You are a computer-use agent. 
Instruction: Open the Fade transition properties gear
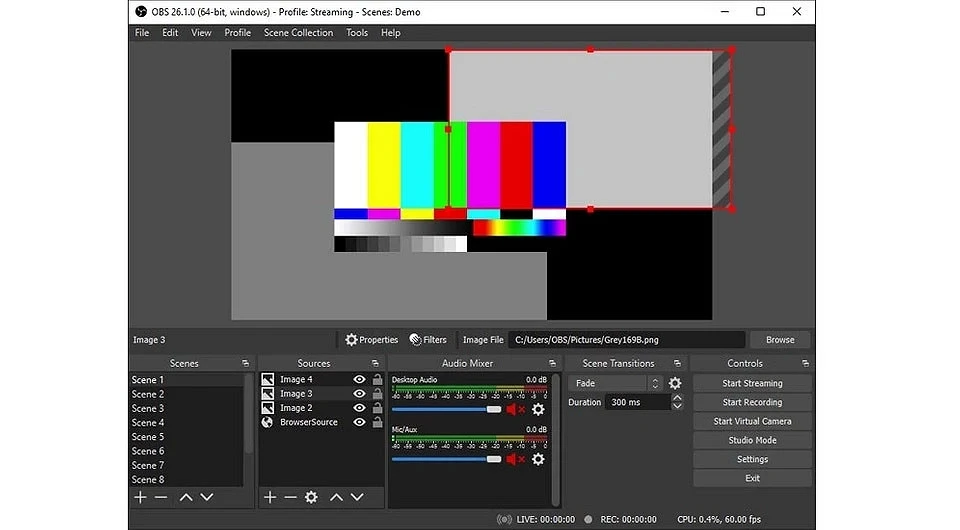(x=675, y=383)
